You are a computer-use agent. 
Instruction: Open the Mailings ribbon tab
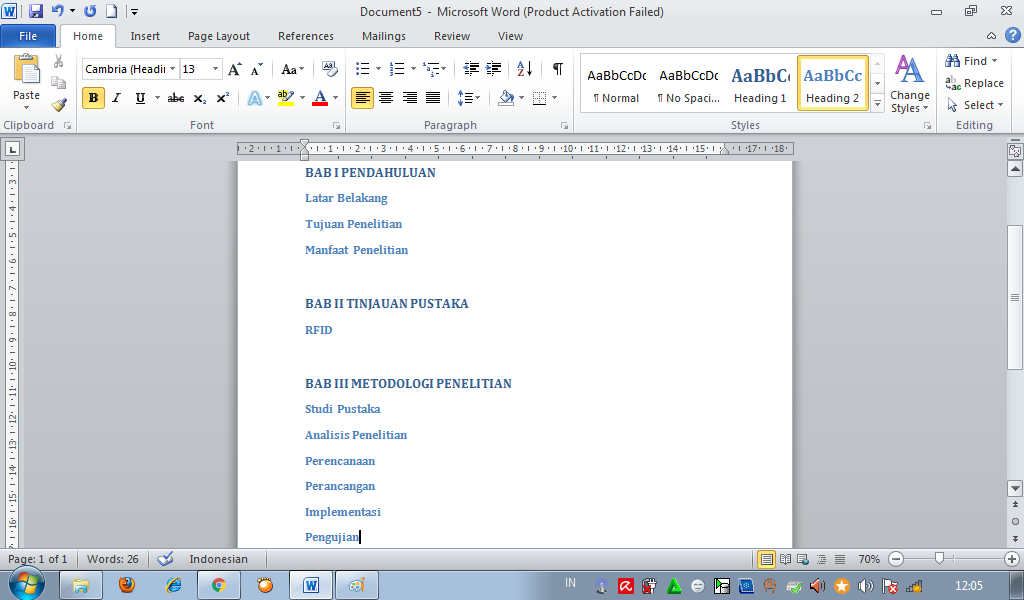click(383, 36)
